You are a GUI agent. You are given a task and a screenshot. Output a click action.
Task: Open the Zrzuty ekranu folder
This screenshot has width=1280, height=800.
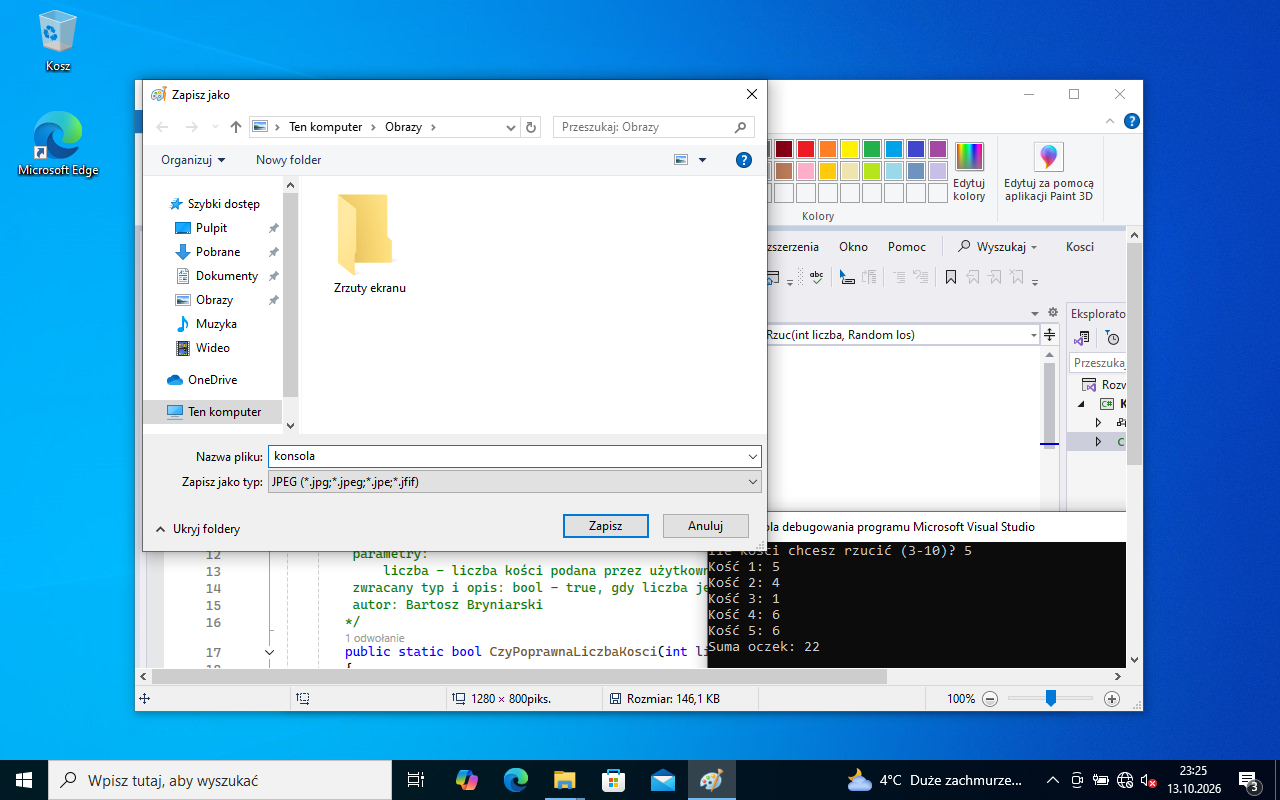[369, 245]
